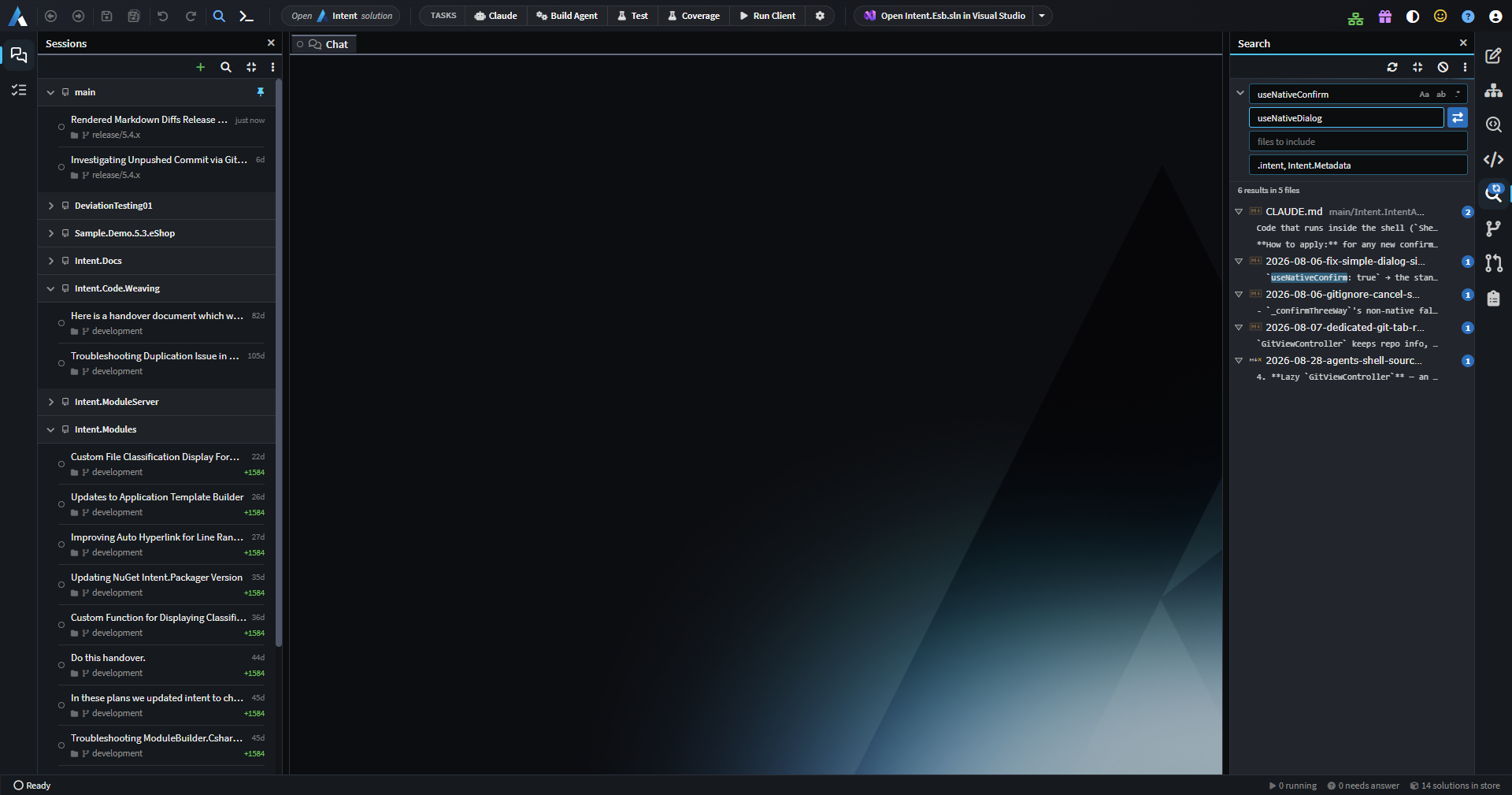Expand the Intent.ModuleServer group
Viewport: 1512px width, 795px height.
(x=51, y=402)
